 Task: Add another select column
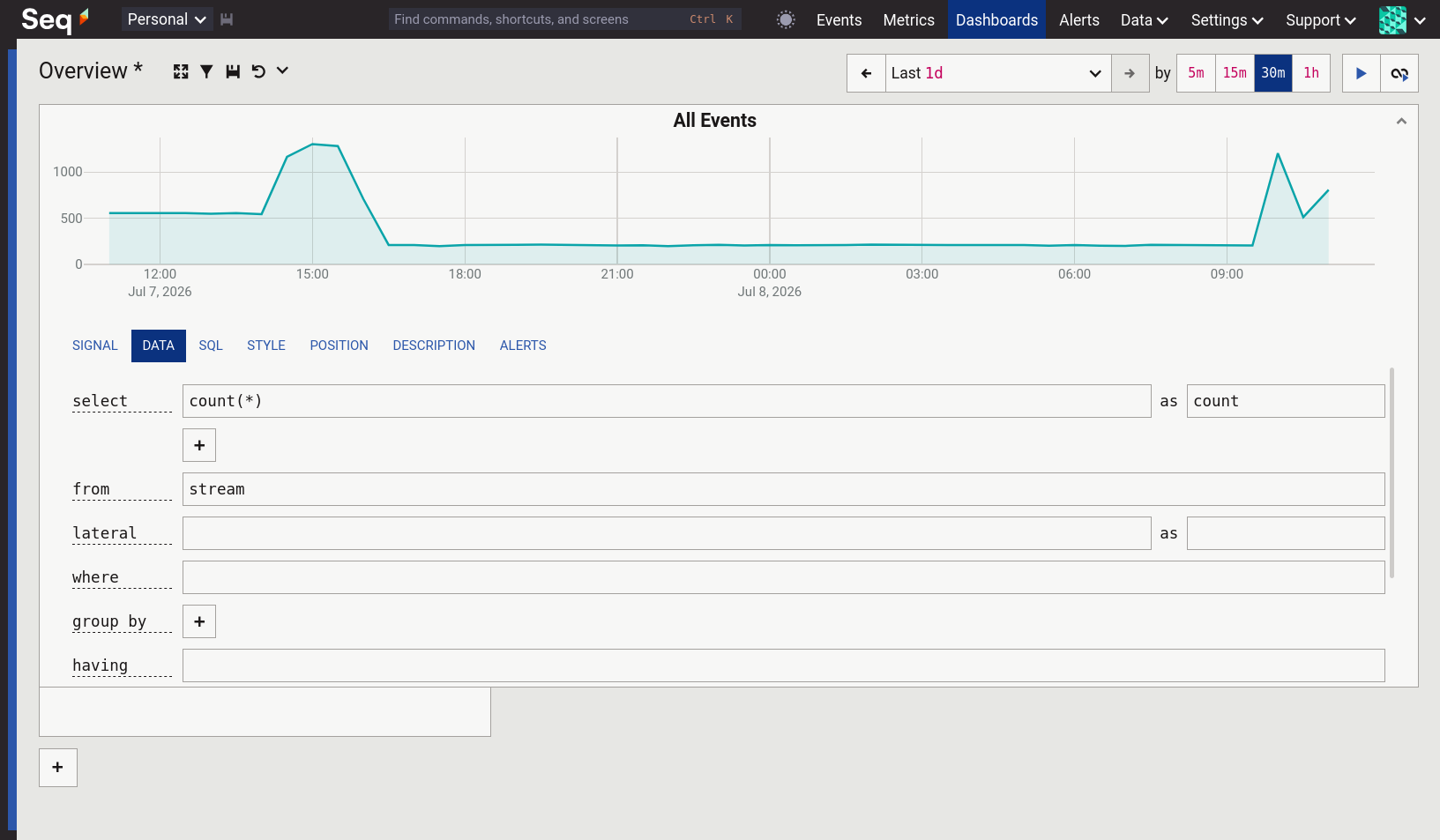coord(199,445)
